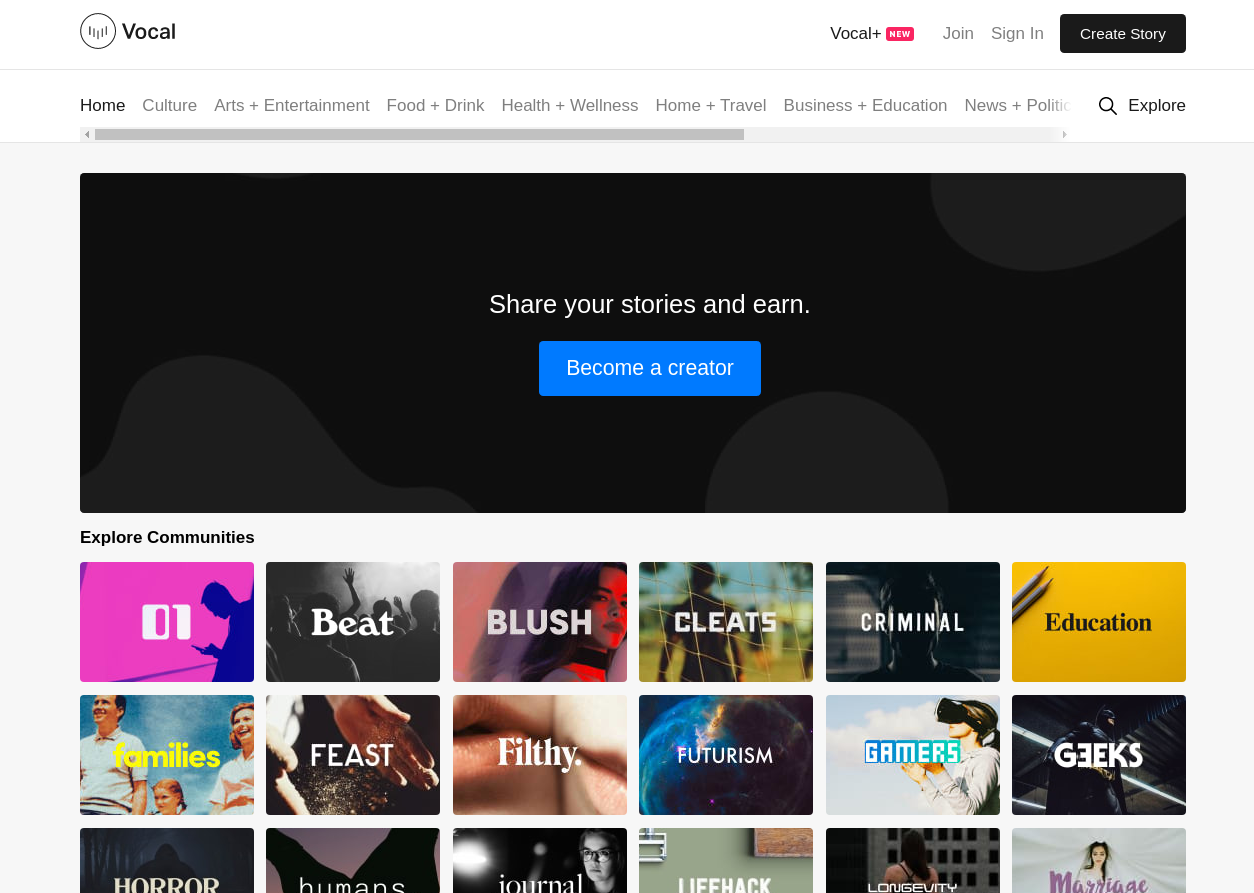Switch to Food + Drink category
Viewport: 1254px width, 893px height.
[x=435, y=106]
